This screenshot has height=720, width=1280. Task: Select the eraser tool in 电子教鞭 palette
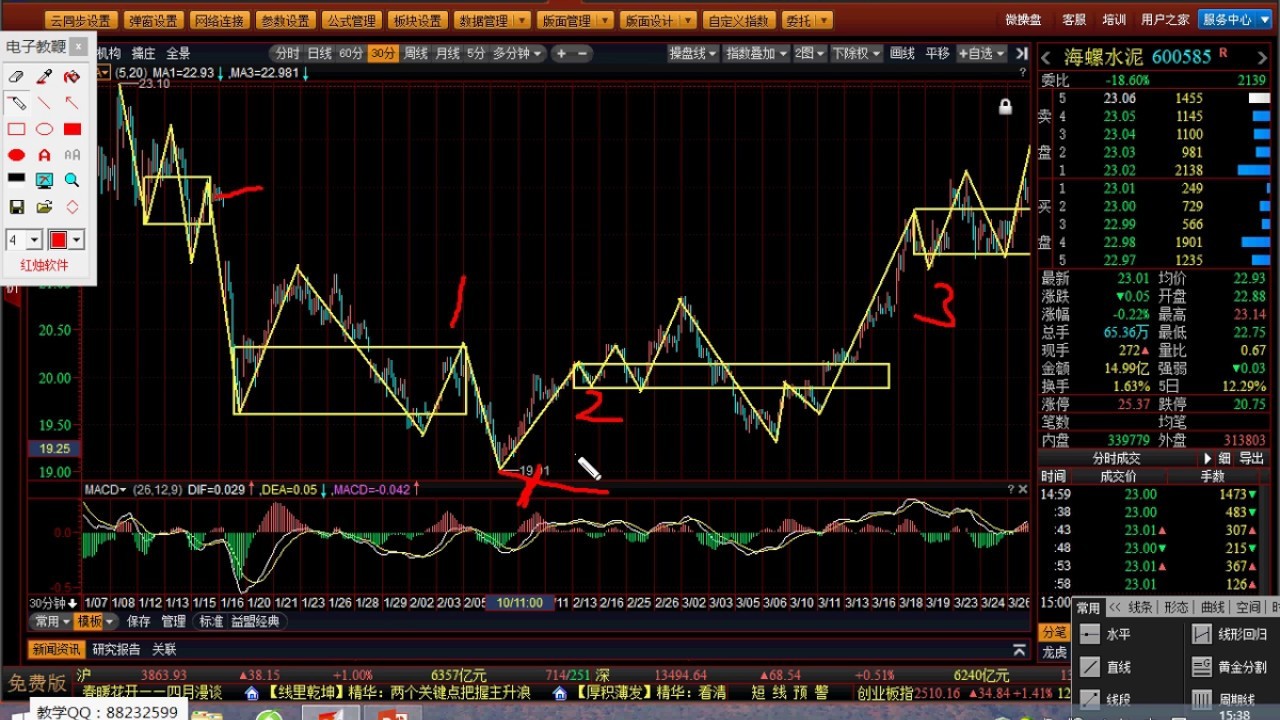(17, 77)
